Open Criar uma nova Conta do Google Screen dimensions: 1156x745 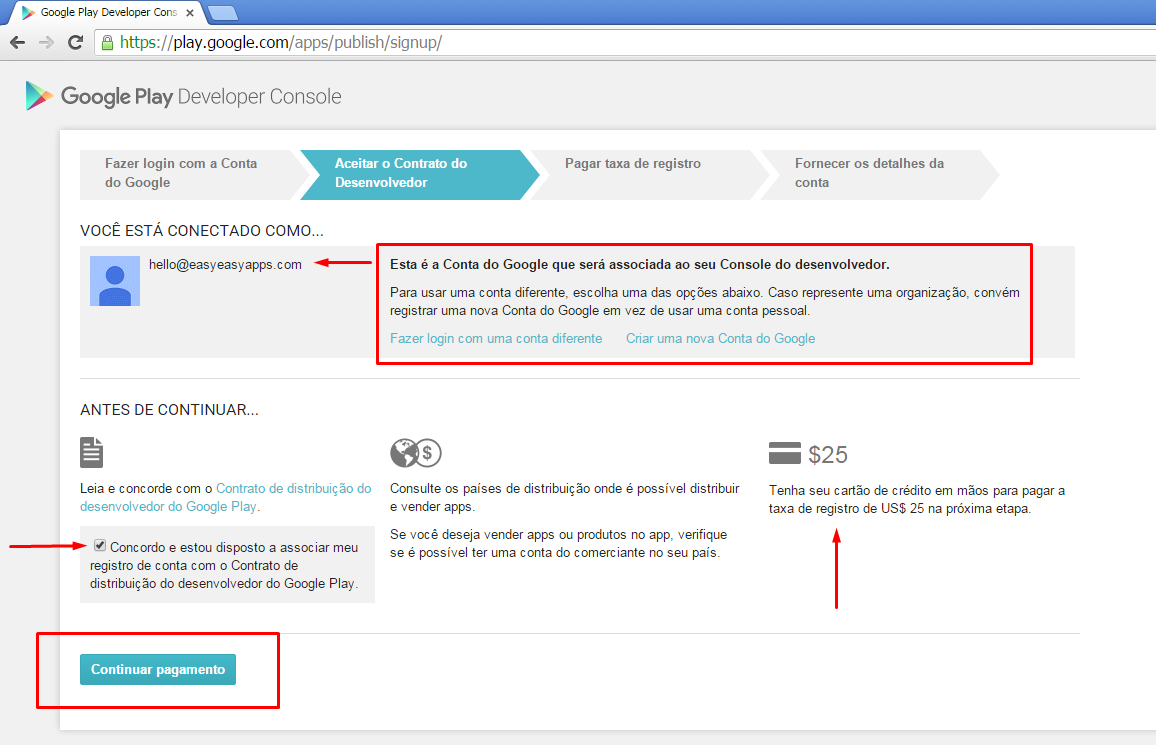point(720,338)
